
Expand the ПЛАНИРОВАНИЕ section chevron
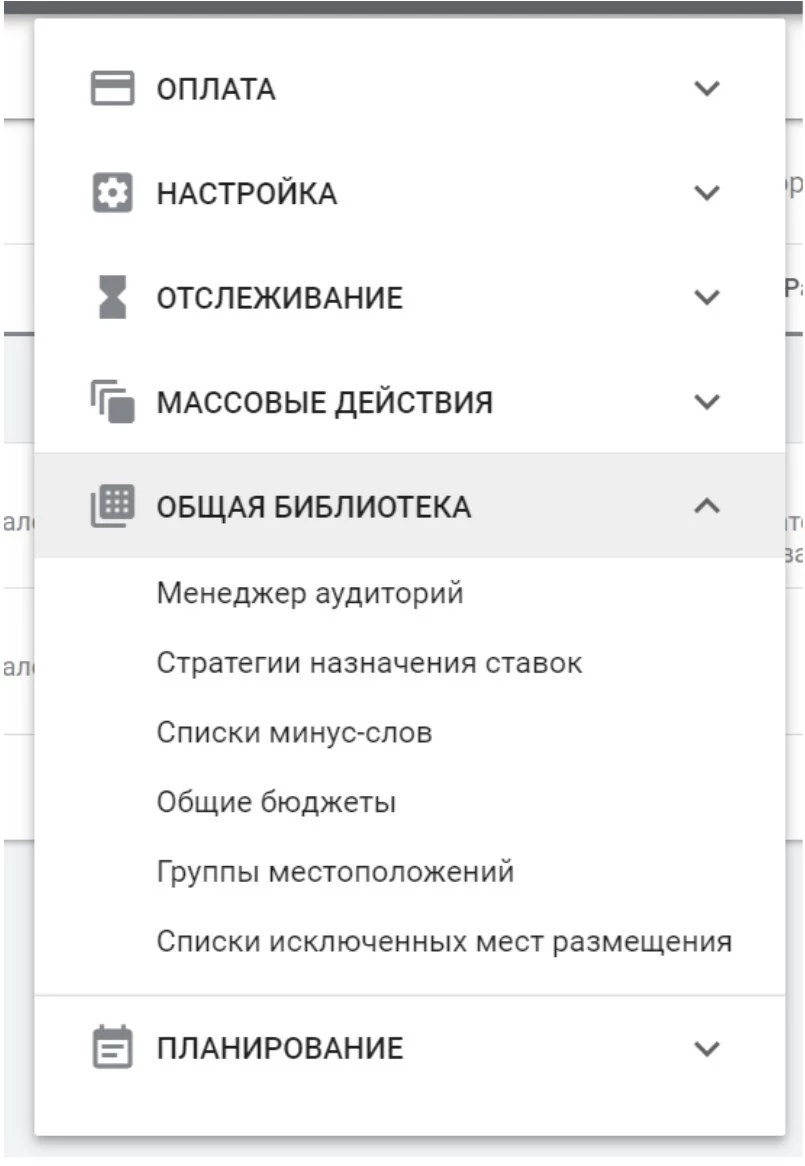(706, 1048)
